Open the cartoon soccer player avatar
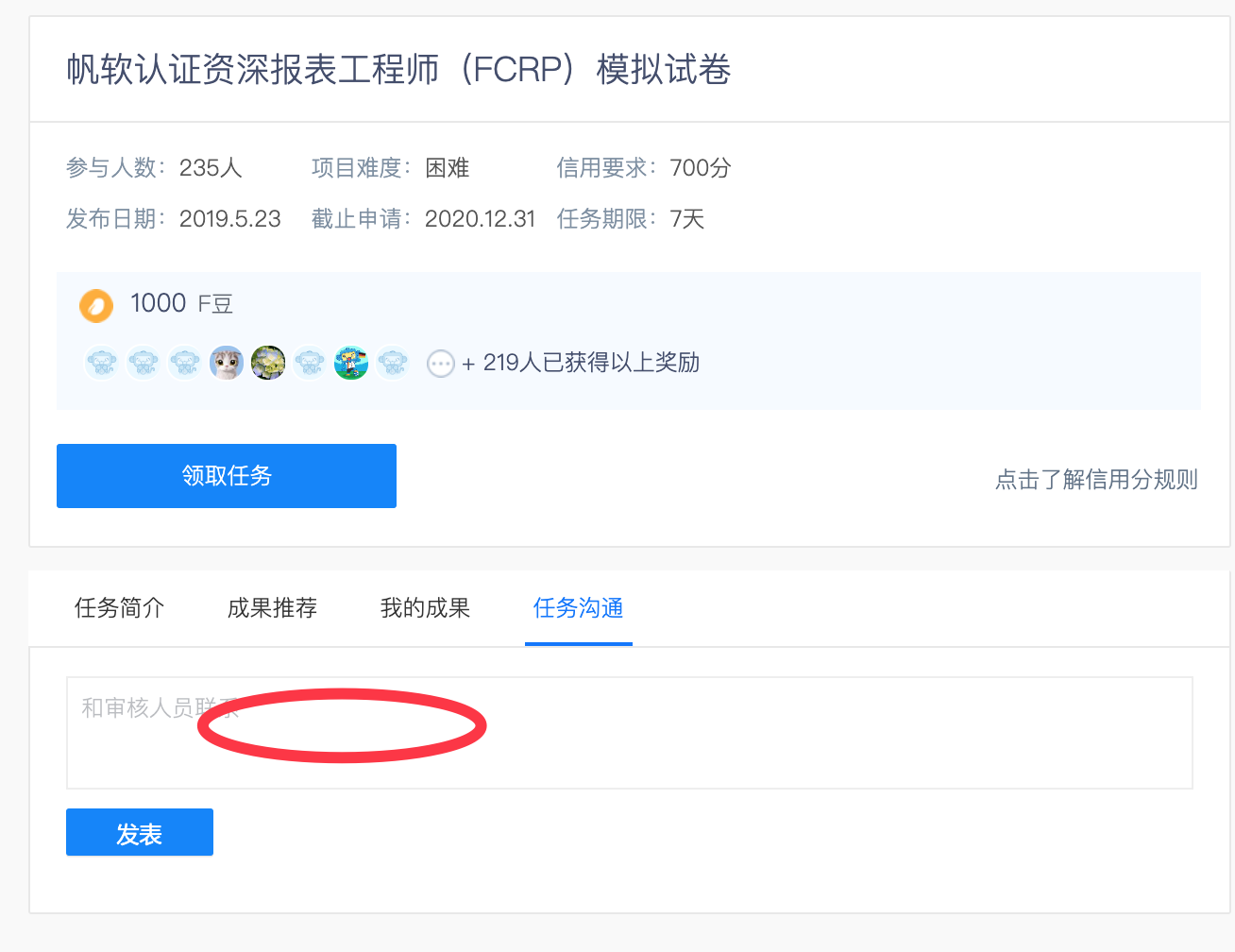 tap(351, 363)
